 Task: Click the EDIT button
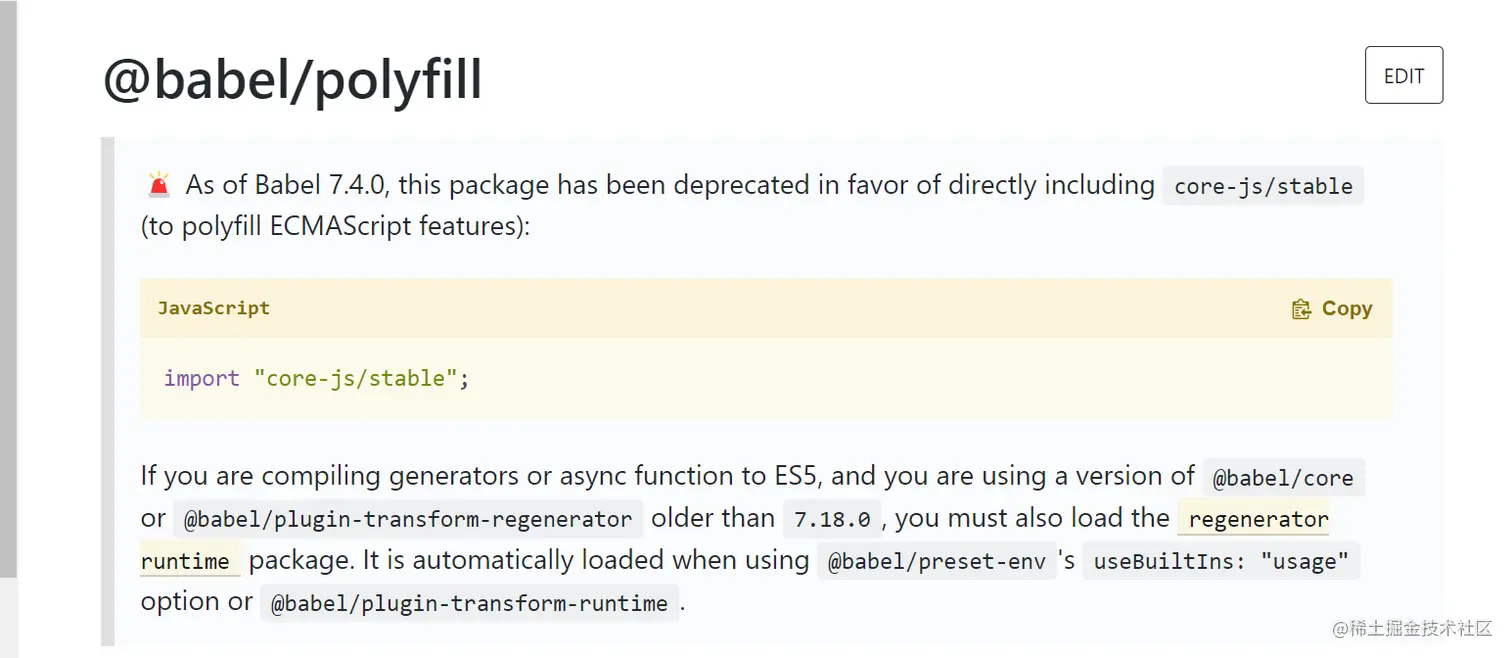point(1403,76)
